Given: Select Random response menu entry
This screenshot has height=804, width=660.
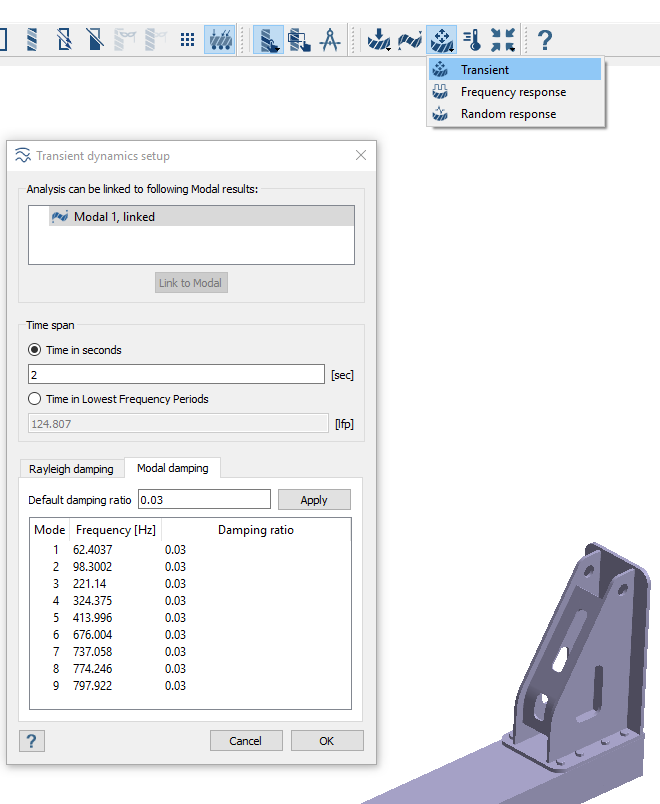Looking at the screenshot, I should pyautogui.click(x=508, y=114).
